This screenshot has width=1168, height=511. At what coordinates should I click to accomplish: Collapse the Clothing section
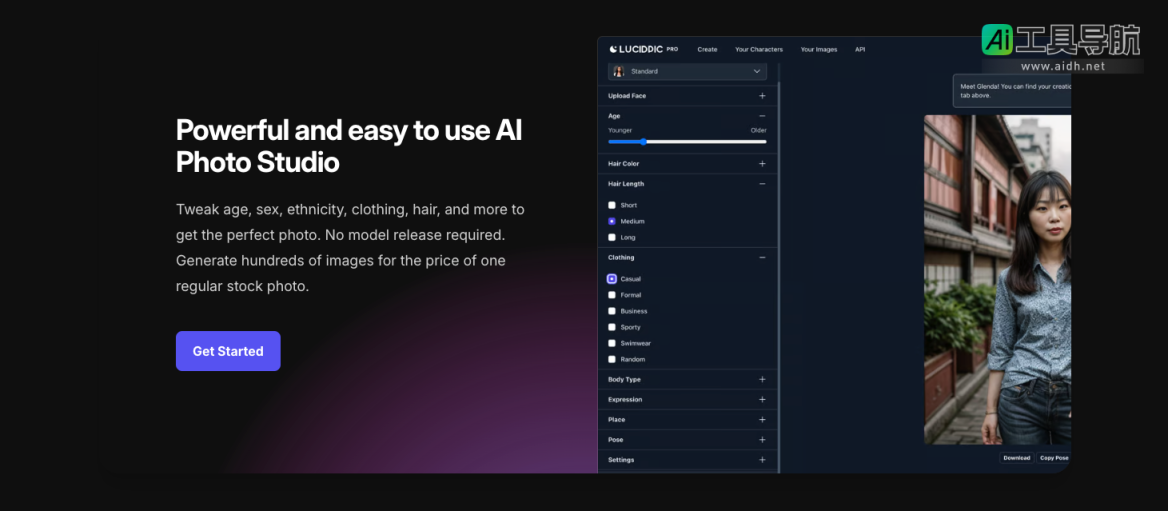pyautogui.click(x=762, y=258)
